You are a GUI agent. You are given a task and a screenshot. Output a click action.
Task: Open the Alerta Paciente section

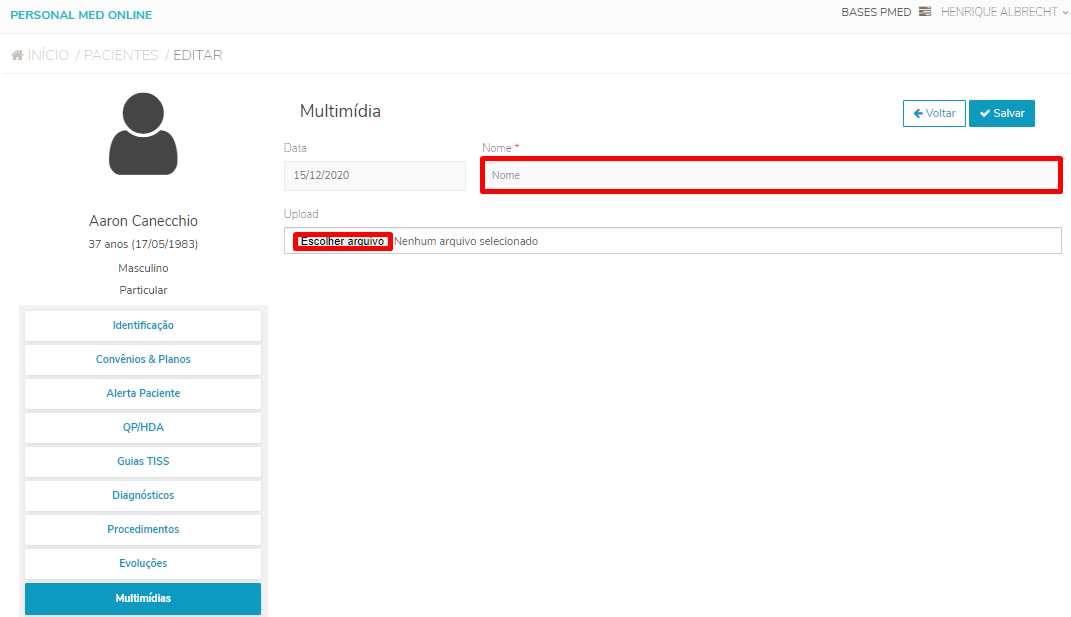click(143, 394)
